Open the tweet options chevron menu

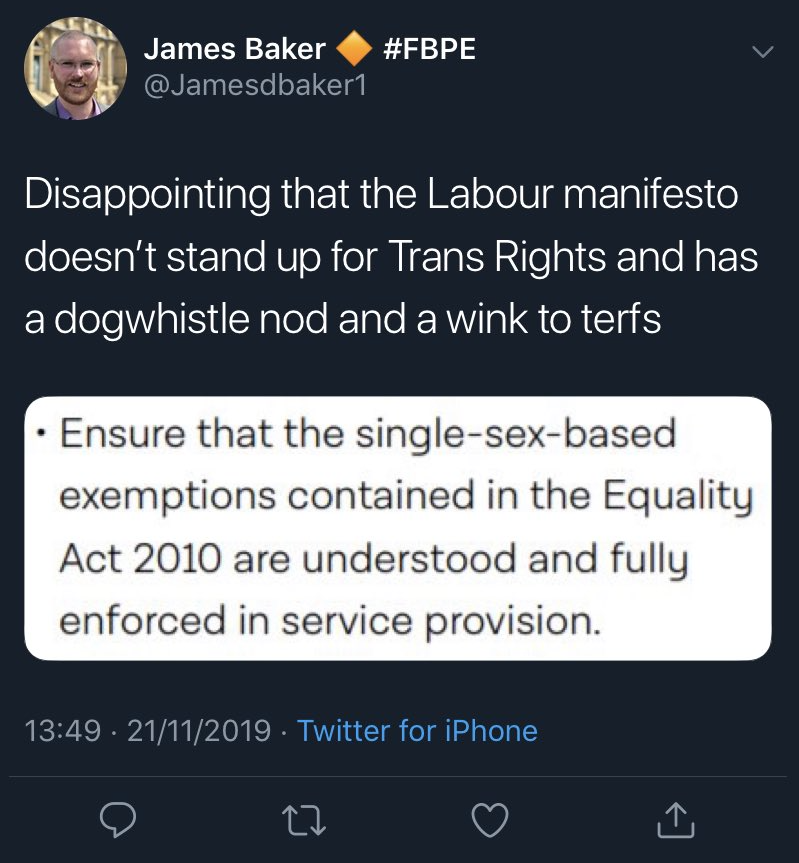click(x=762, y=51)
